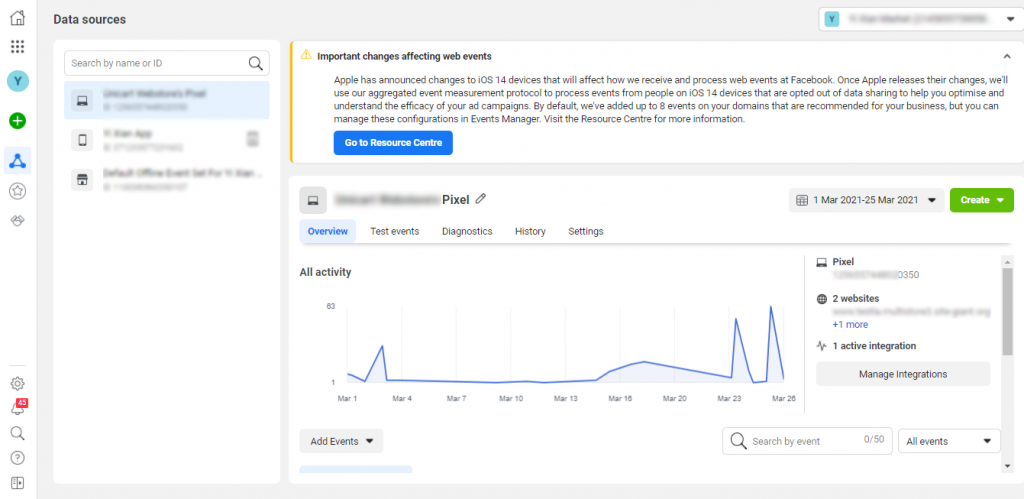Click the Data sources page heading

[89, 20]
